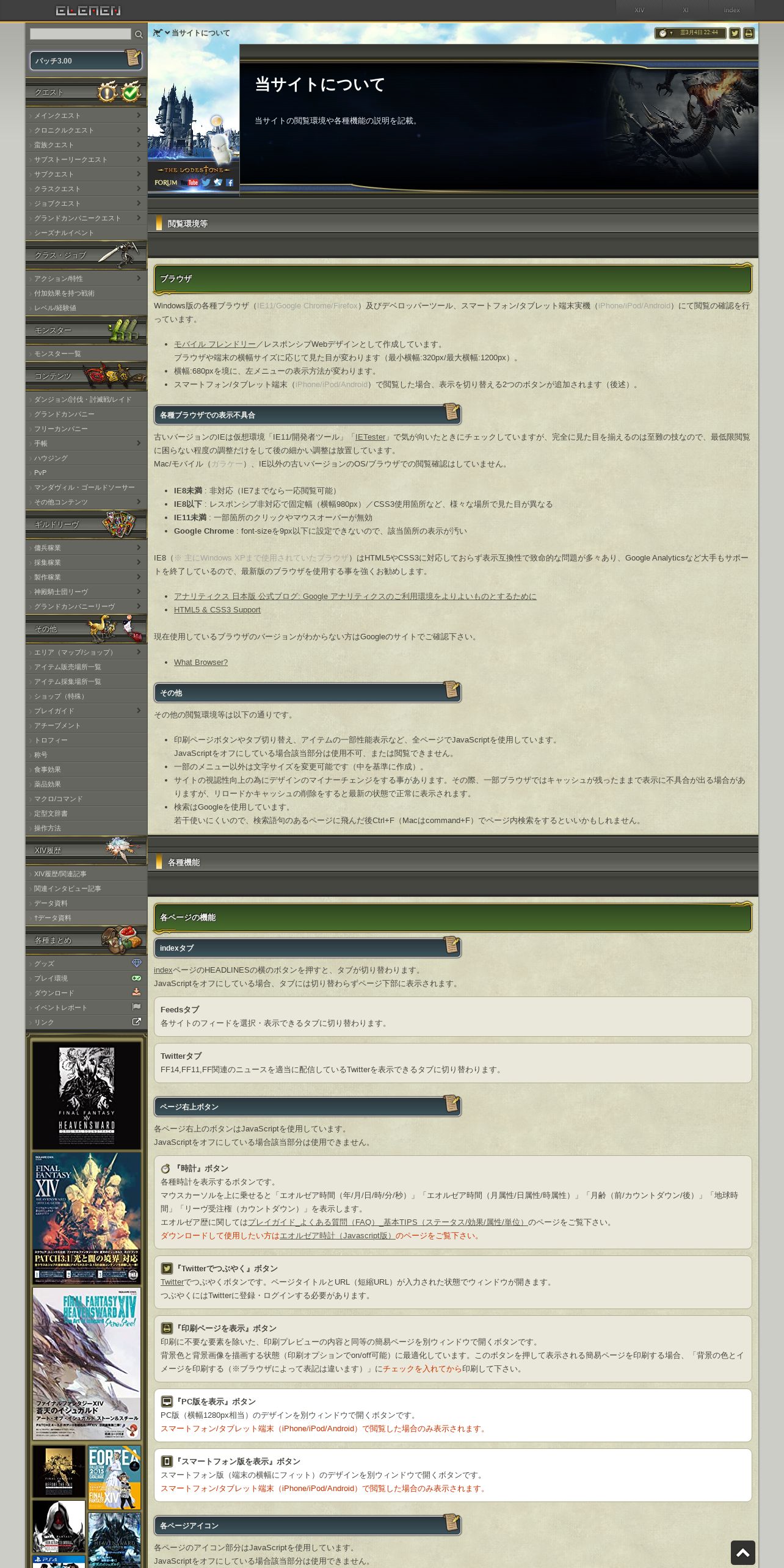Expand the プレイガイド submenu arrow
The image size is (784, 1568).
(139, 710)
